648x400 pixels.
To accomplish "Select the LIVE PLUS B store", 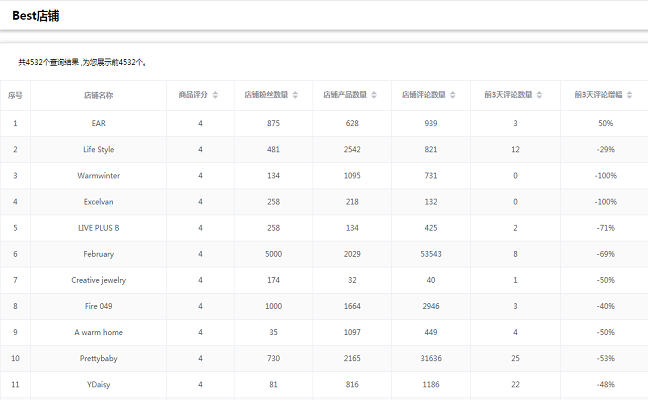I will click(98, 228).
